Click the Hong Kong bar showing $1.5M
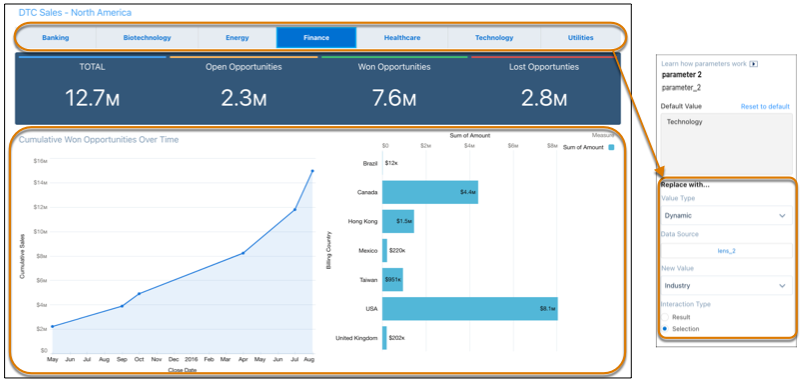Screen dimensions: 804x384 [398, 221]
